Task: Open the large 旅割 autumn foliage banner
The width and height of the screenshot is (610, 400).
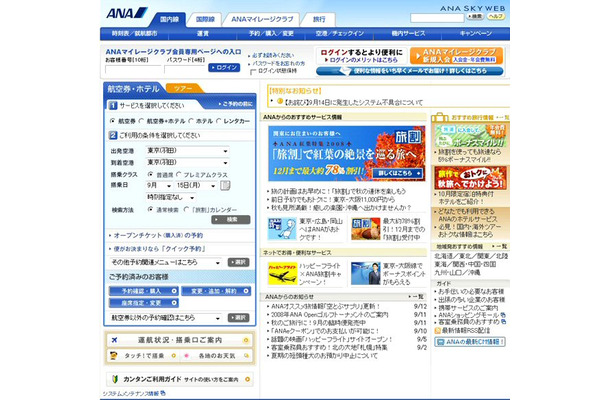Action: pos(346,153)
